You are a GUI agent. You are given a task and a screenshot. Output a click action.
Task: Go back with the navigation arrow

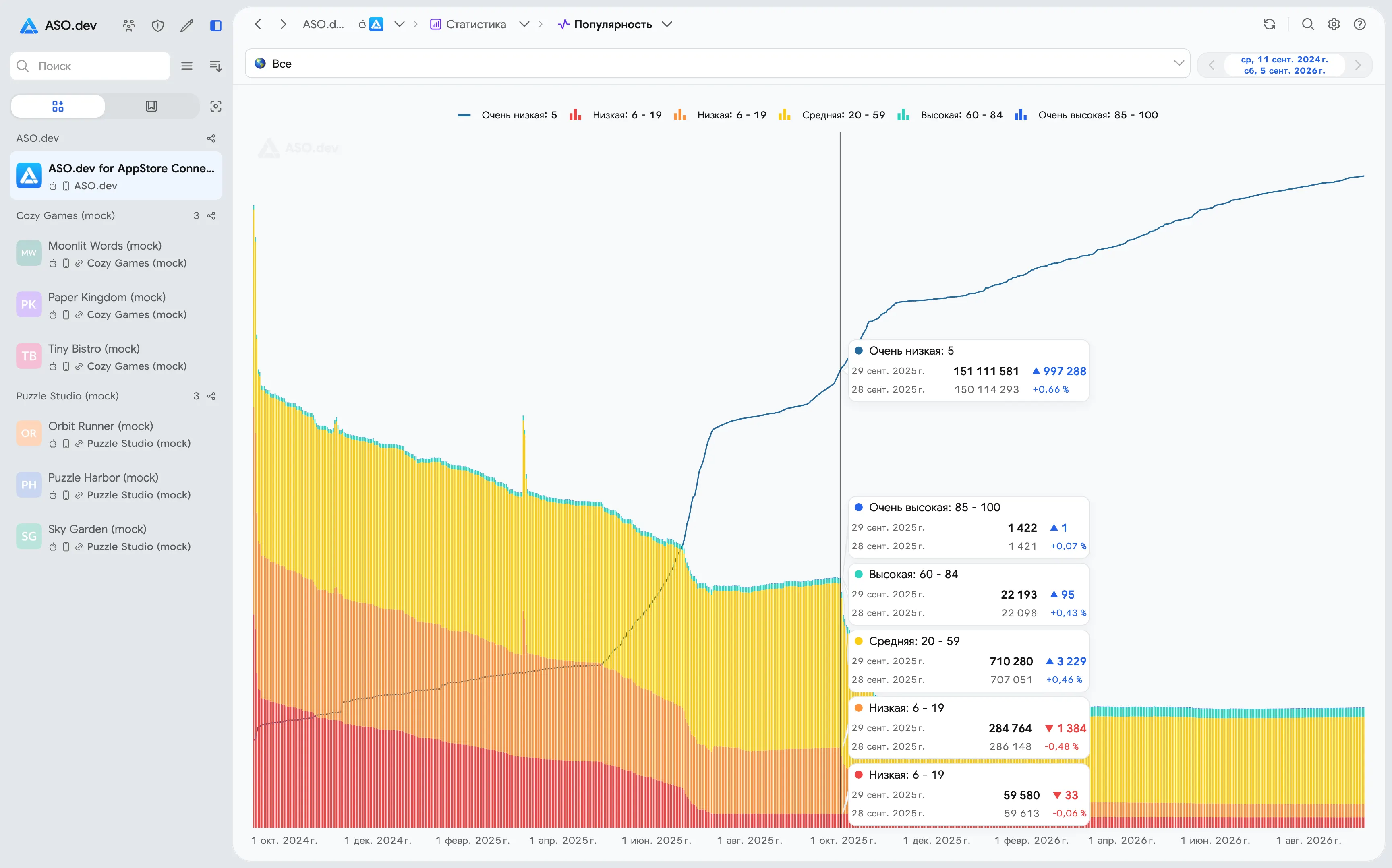click(259, 24)
